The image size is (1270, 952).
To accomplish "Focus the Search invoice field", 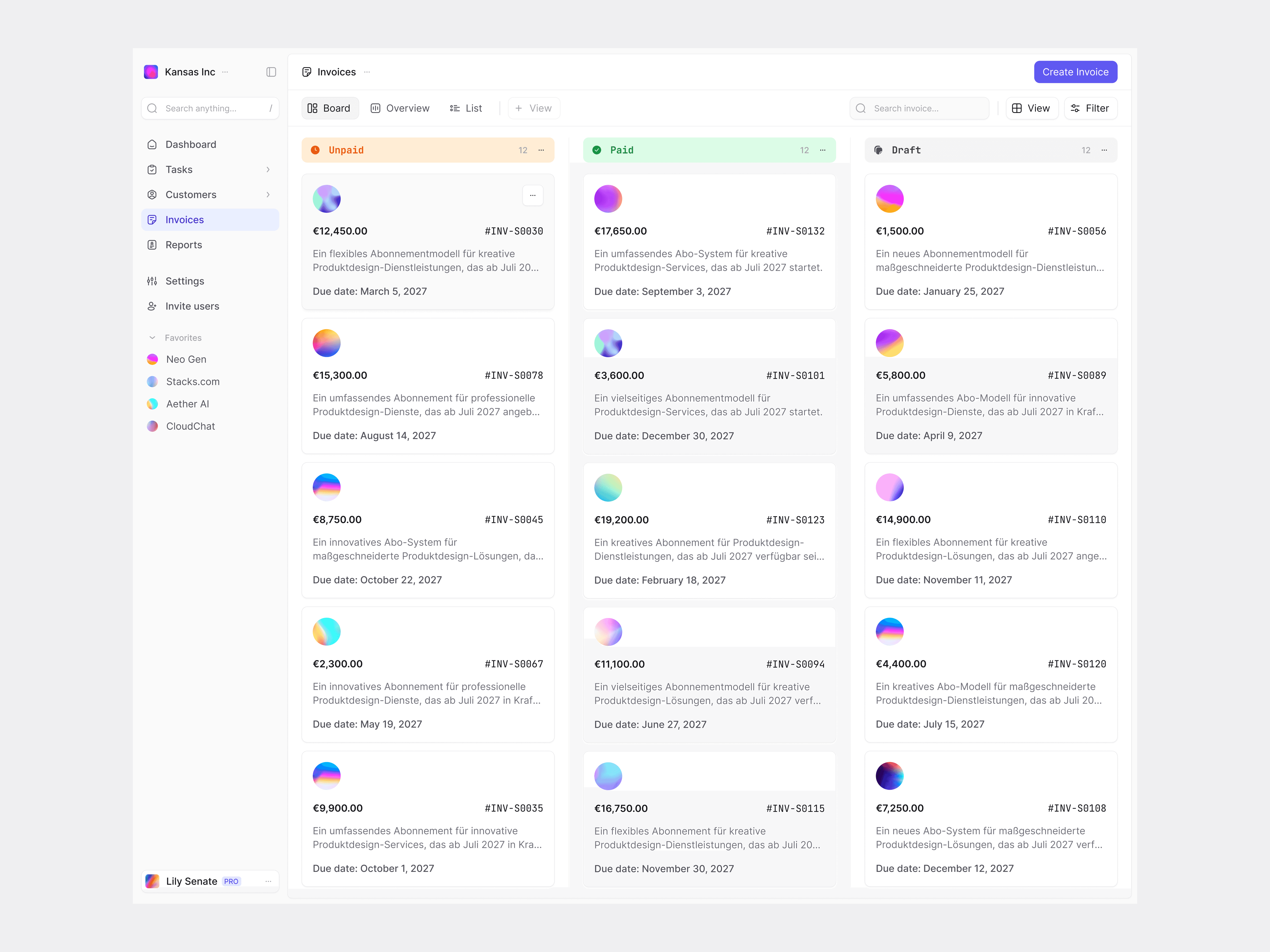I will [919, 108].
